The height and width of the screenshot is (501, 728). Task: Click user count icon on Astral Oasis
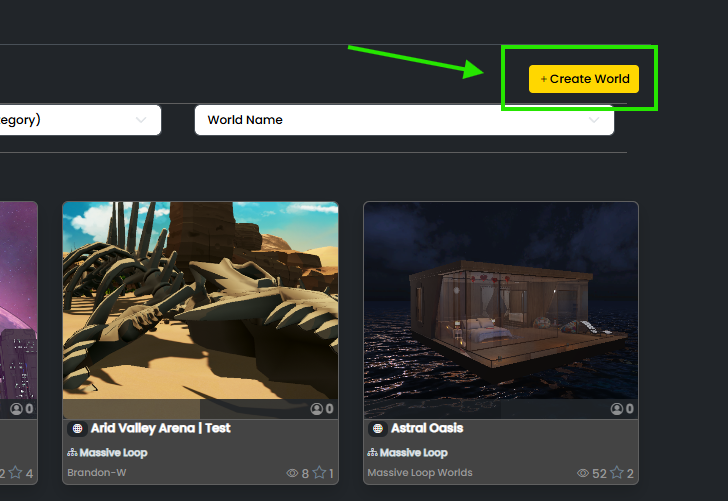617,409
